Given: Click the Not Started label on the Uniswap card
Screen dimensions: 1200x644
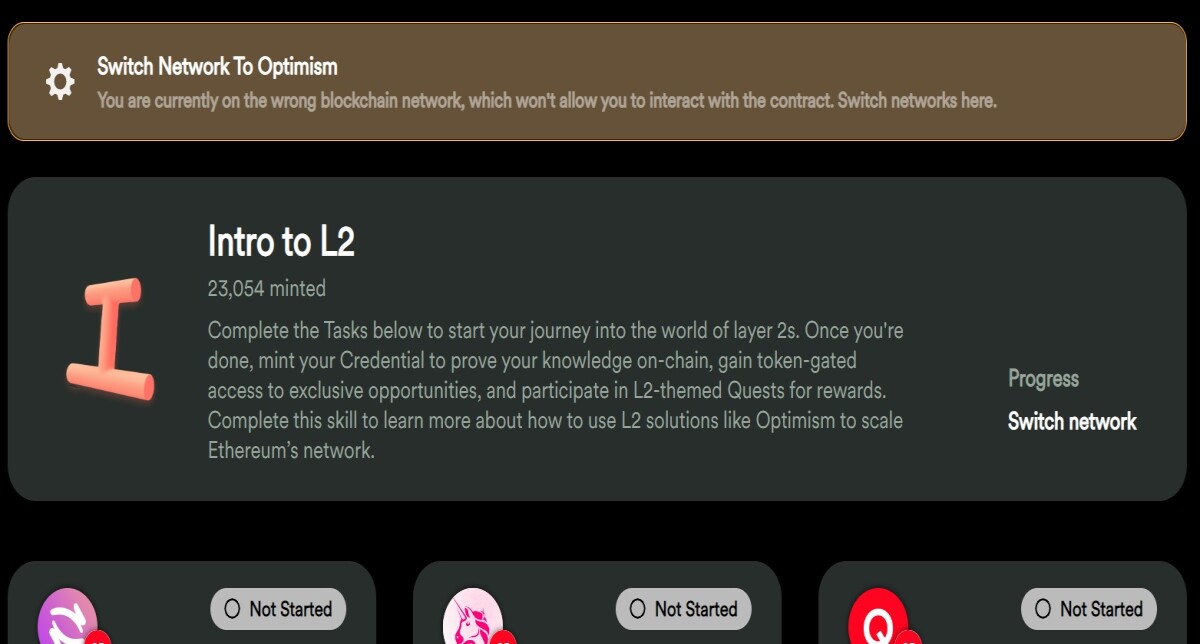Looking at the screenshot, I should [695, 609].
